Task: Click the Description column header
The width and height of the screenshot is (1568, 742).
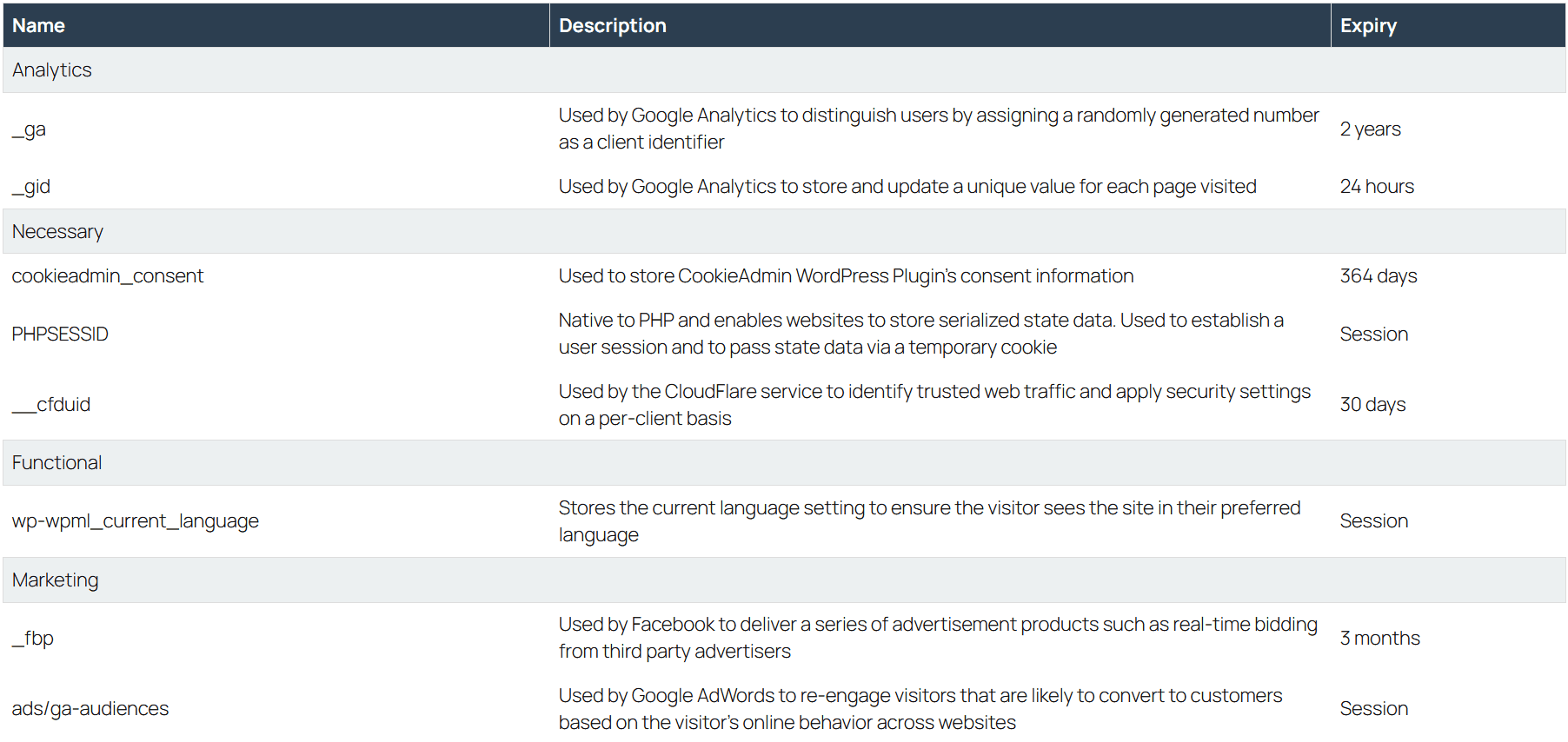Action: (x=613, y=26)
